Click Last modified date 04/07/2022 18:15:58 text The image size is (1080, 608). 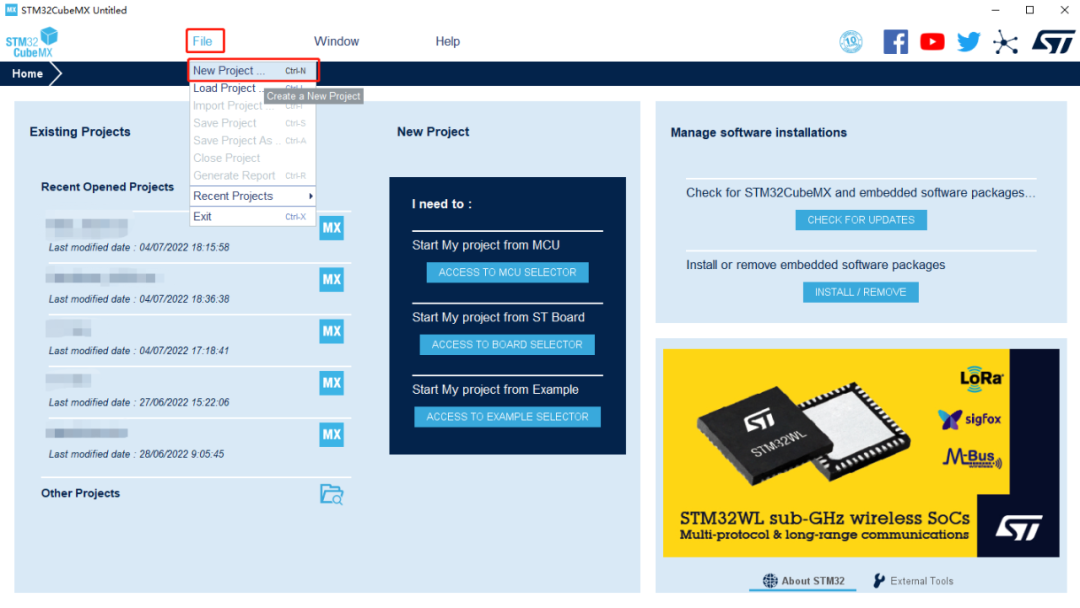[139, 247]
